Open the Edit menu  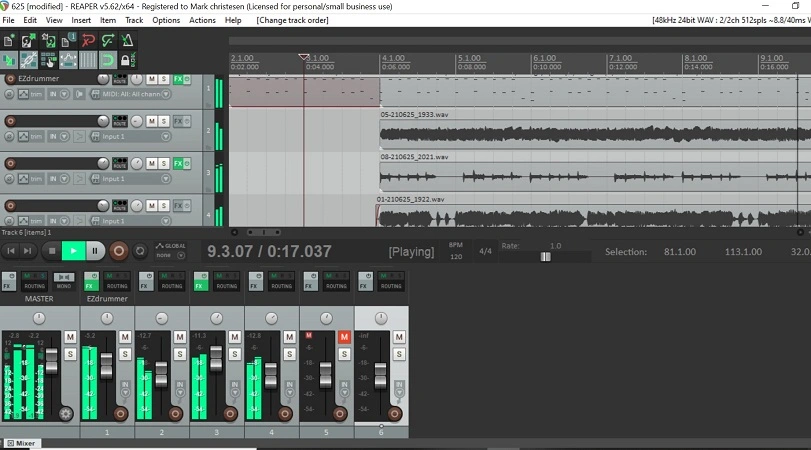coord(30,20)
